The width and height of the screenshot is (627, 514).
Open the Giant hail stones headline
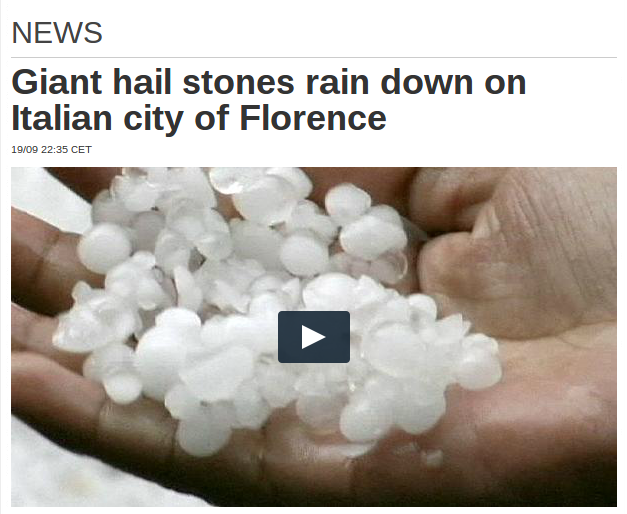269,100
